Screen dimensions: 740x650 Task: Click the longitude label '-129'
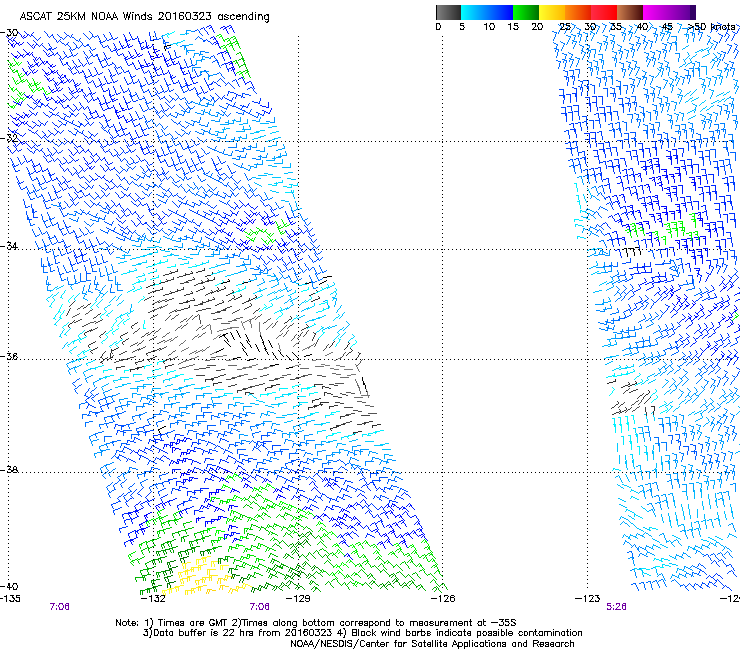[x=298, y=599]
